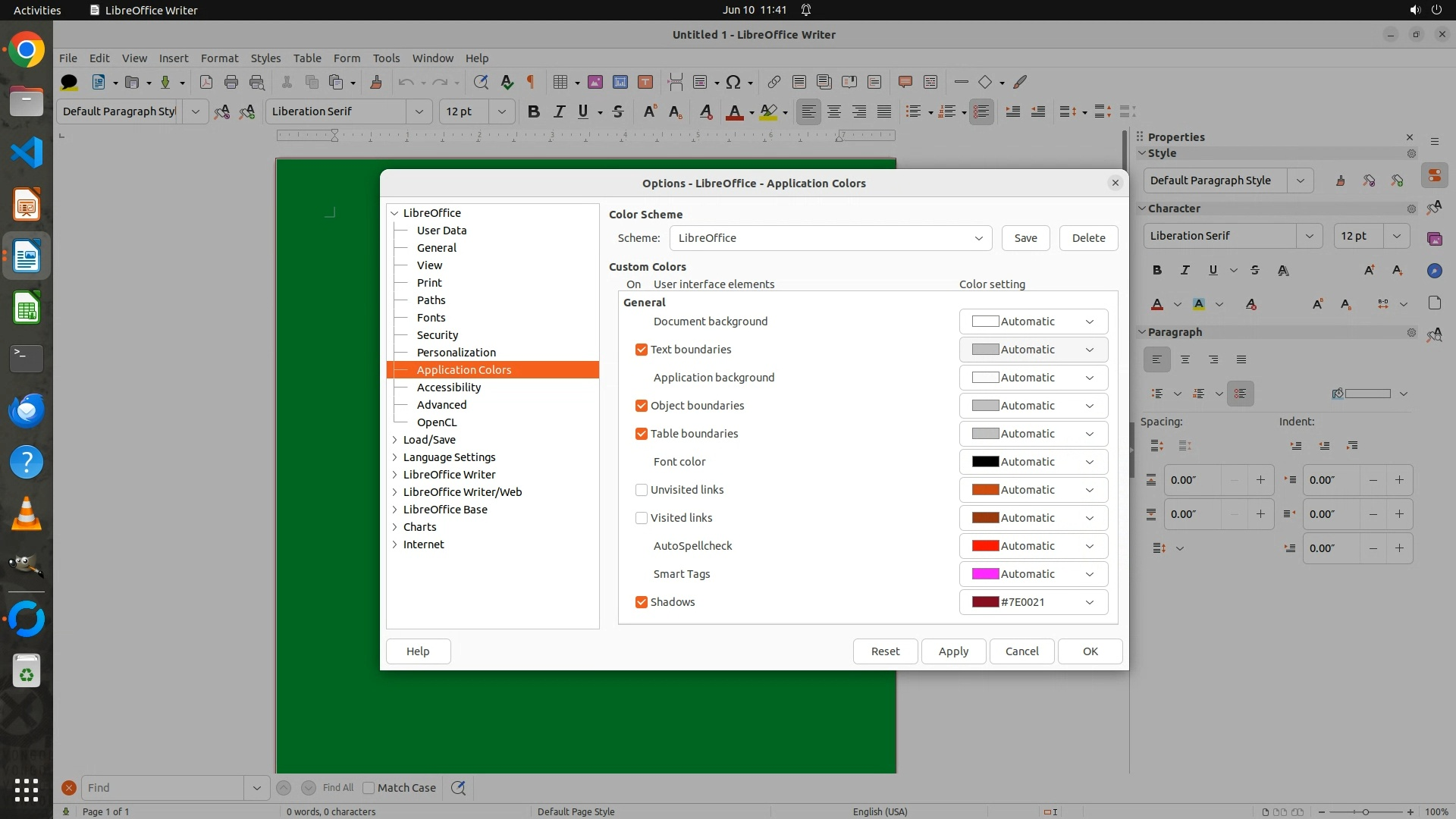1456x819 pixels.
Task: Click the Insert Table toolbar icon
Action: [560, 82]
